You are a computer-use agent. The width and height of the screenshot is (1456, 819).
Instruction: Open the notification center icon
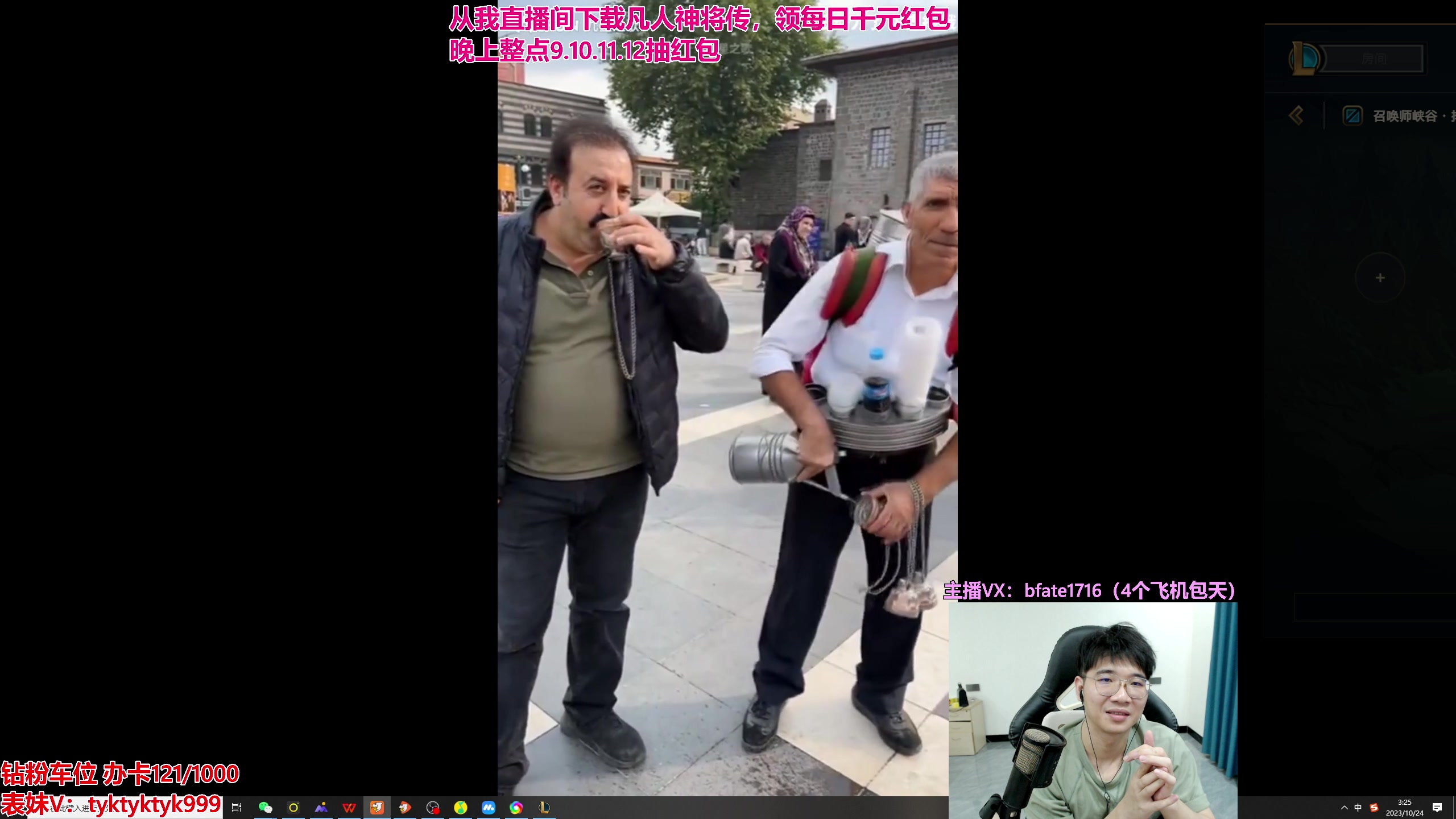pos(1437,807)
